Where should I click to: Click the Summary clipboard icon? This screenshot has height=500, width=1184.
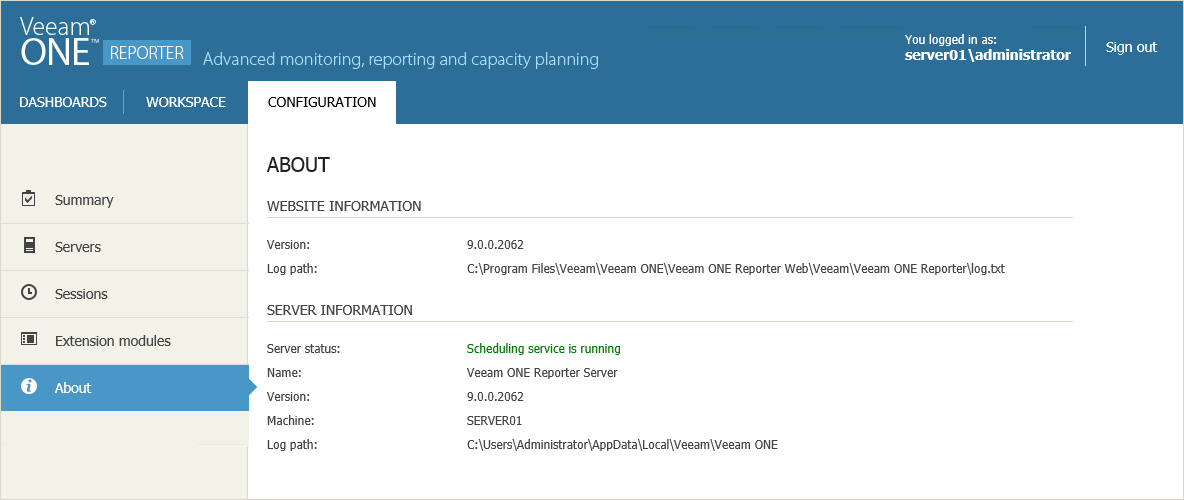29,199
